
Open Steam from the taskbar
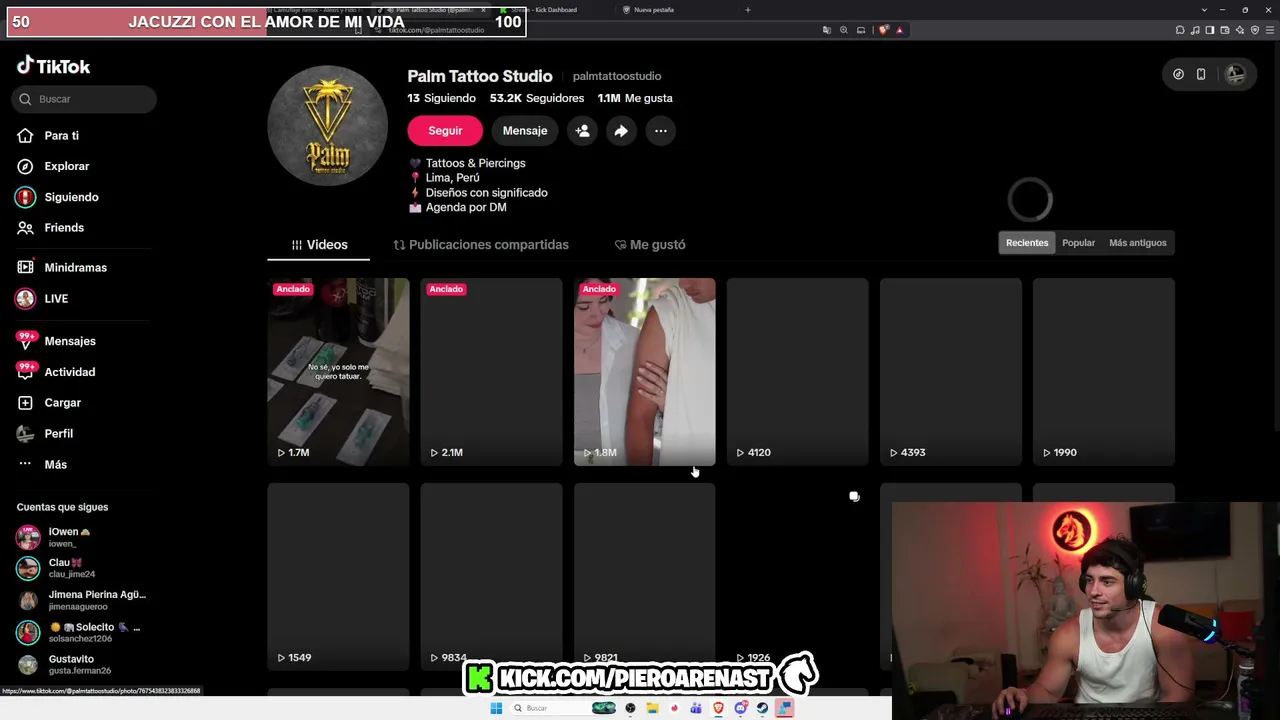(762, 708)
